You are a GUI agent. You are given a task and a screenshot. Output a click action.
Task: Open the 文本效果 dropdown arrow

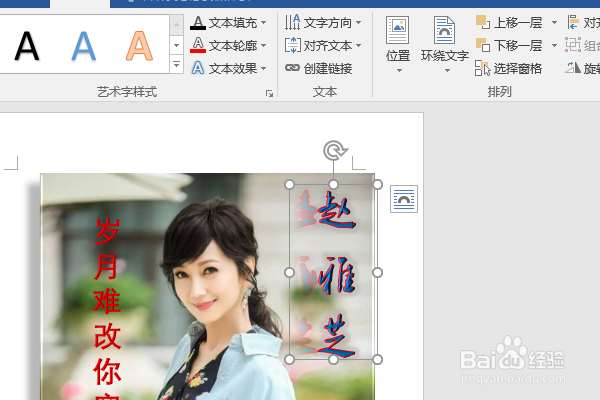point(264,69)
